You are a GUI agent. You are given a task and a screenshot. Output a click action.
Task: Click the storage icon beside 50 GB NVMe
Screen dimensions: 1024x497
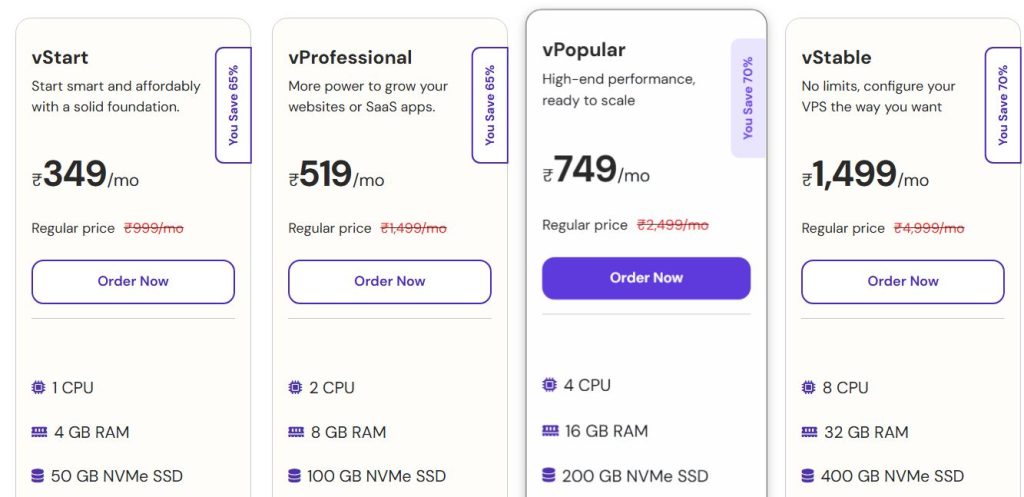[39, 476]
